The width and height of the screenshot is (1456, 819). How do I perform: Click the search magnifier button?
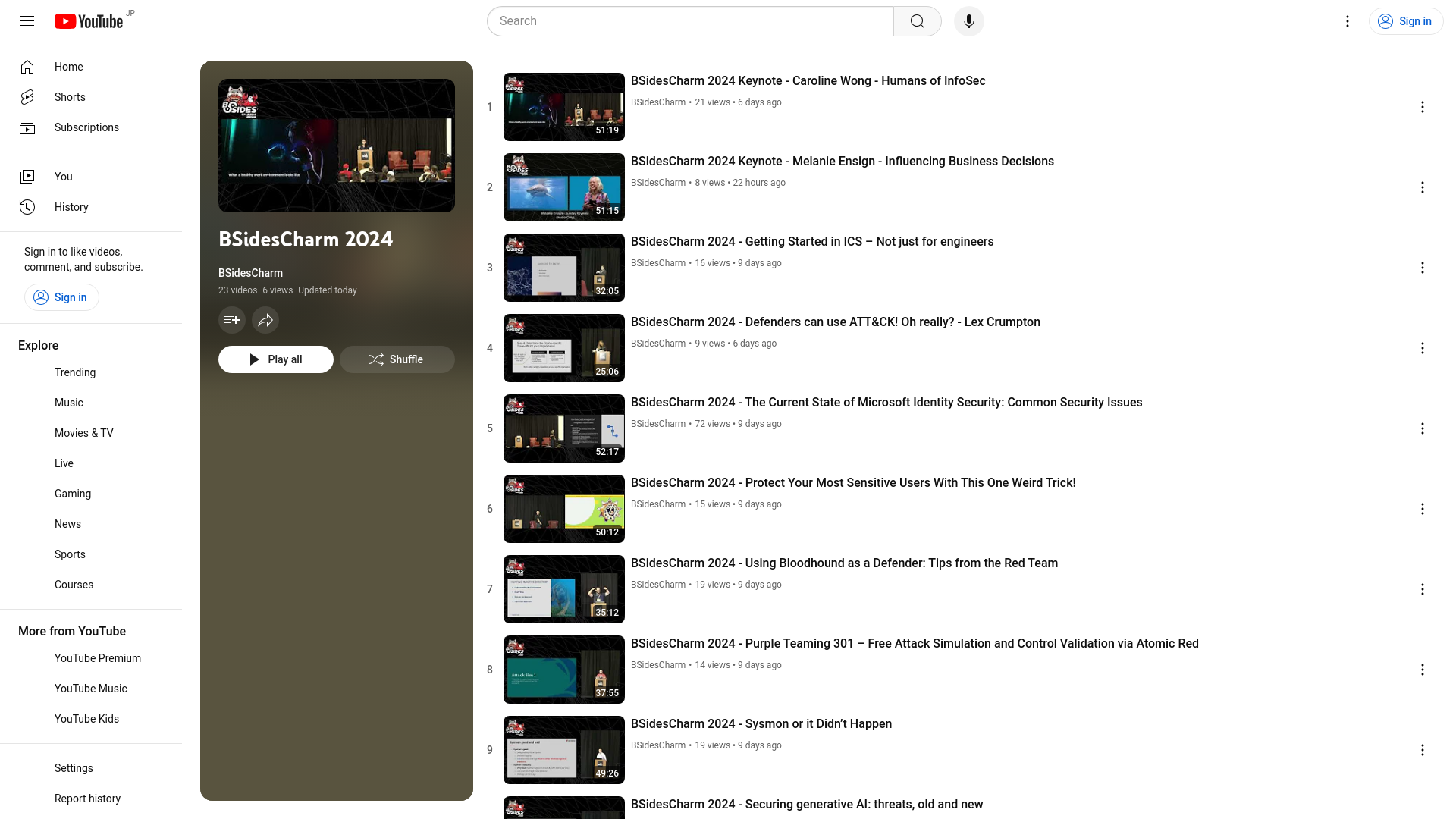click(918, 21)
